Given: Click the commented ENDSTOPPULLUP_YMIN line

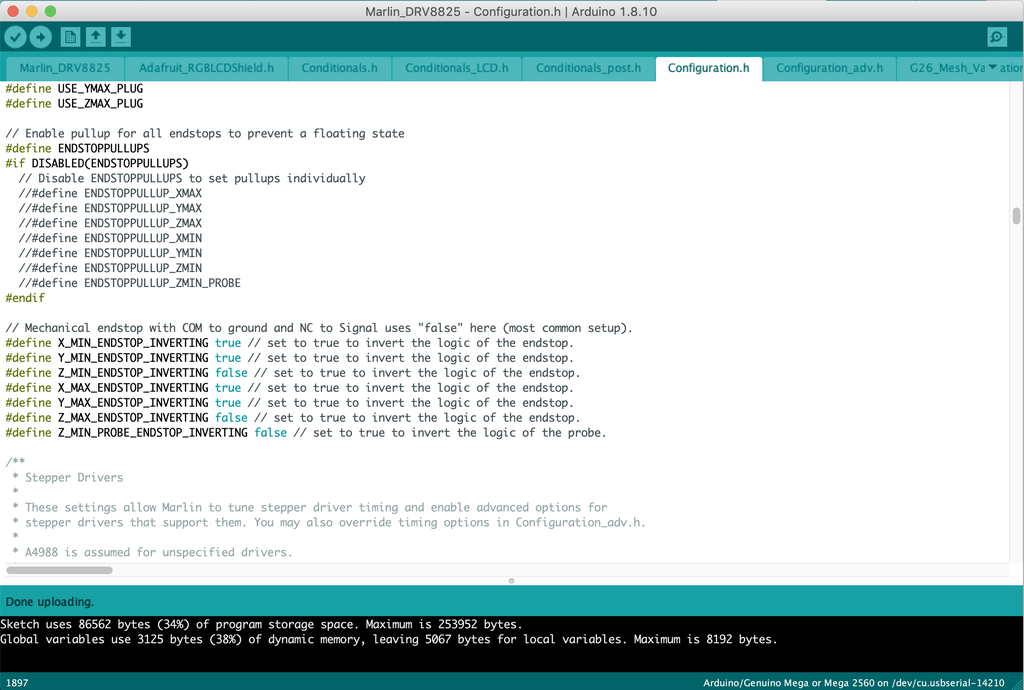Looking at the screenshot, I should pyautogui.click(x=110, y=253).
